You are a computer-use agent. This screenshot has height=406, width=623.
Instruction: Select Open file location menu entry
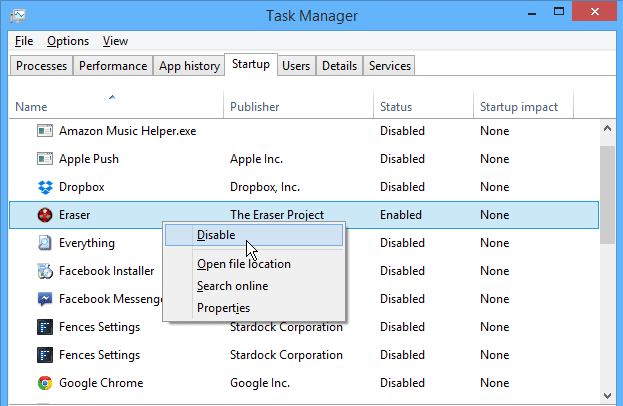coord(244,264)
